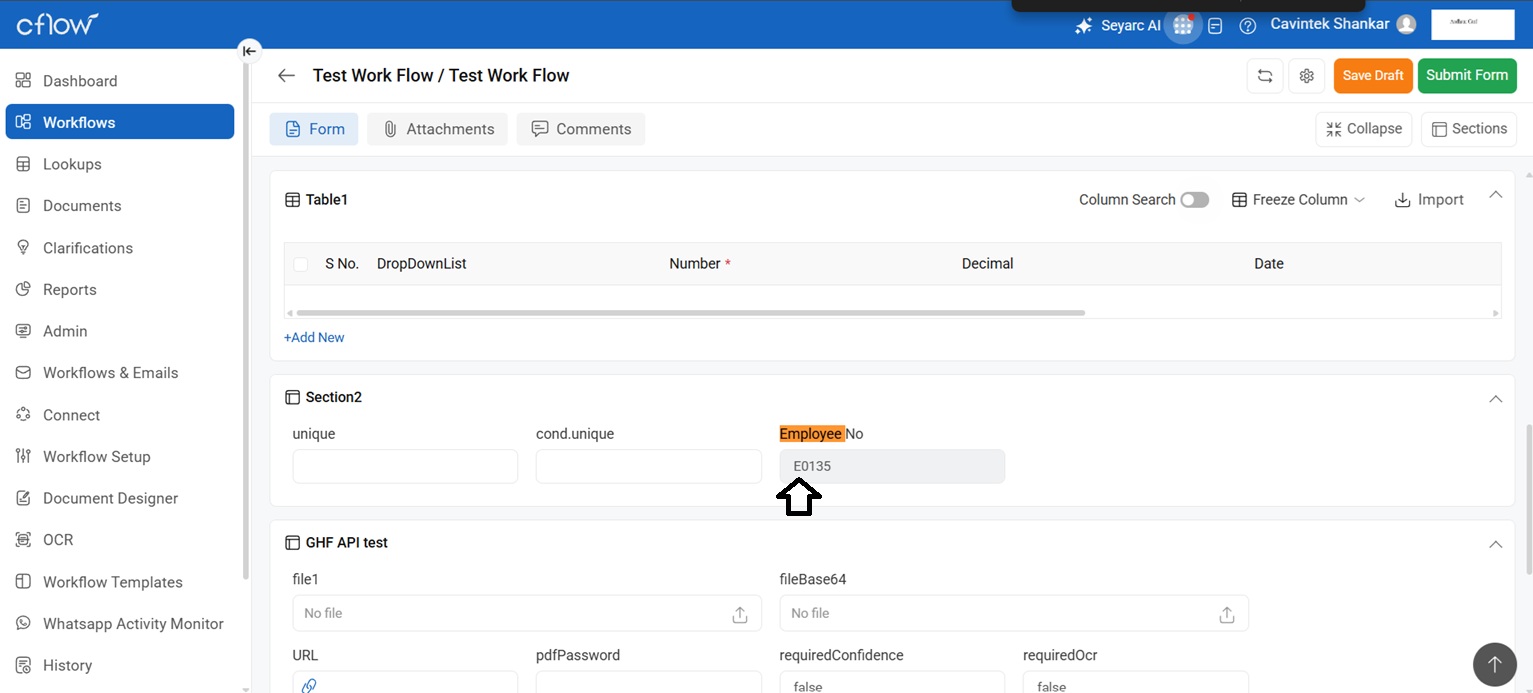
Task: Switch to the Attachments tab
Action: (438, 129)
